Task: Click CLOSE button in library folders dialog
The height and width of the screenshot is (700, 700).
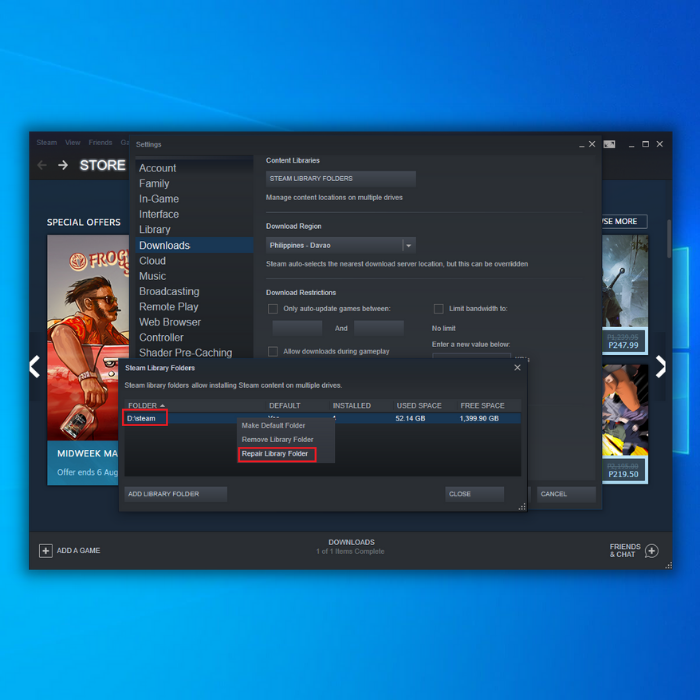Action: click(x=475, y=494)
